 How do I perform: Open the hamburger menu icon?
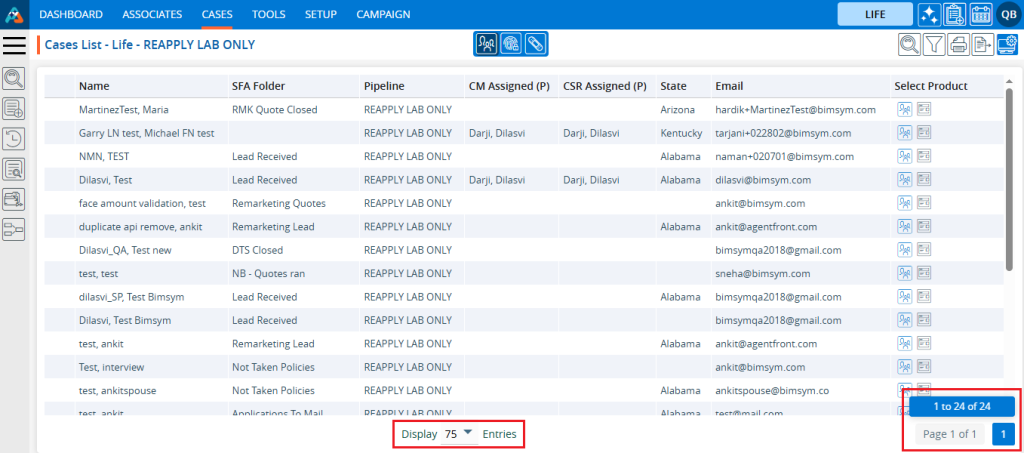click(x=15, y=45)
